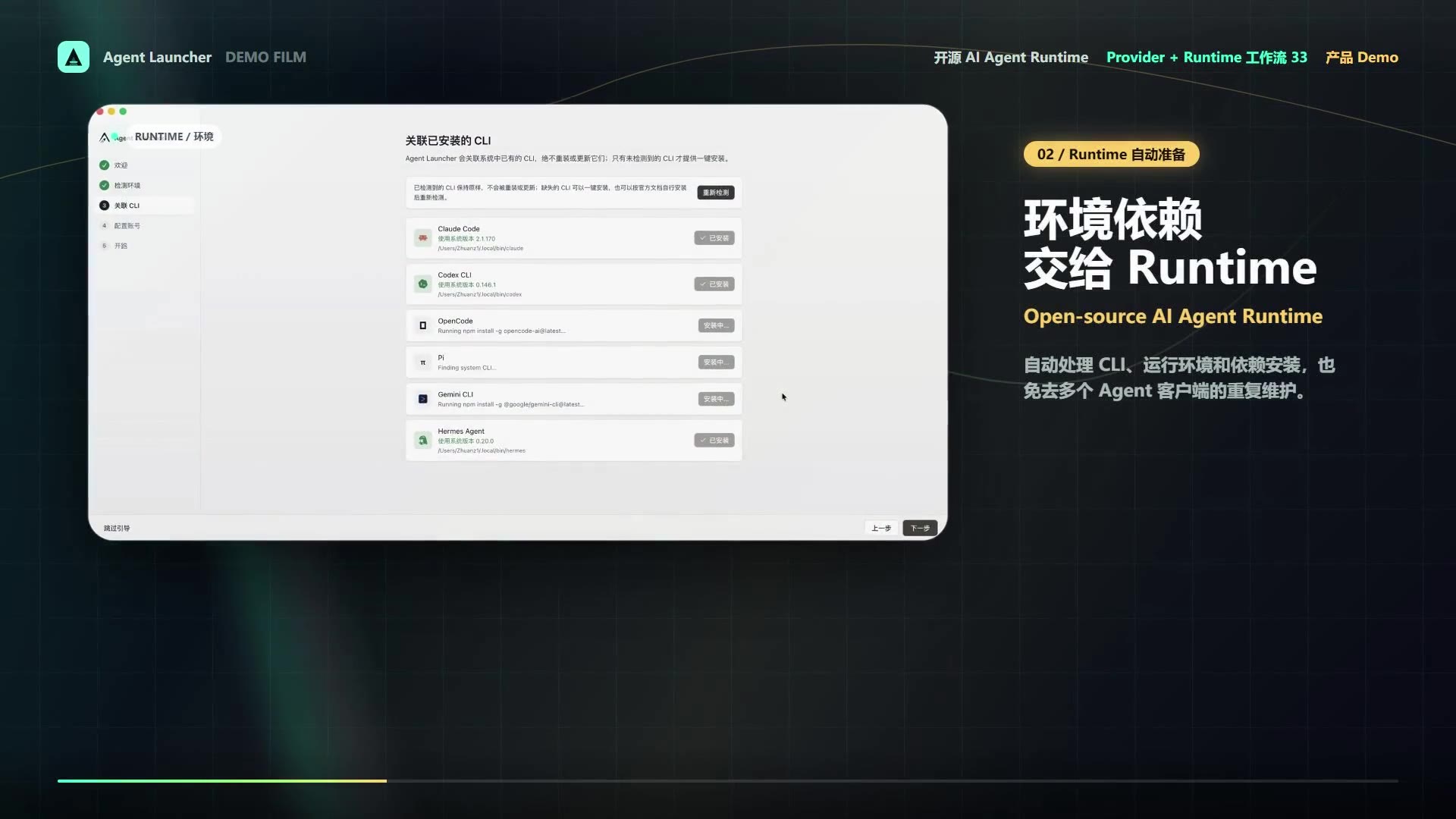Click 安装中 button for OpenCode
Viewport: 1456px width, 819px height.
tap(716, 325)
